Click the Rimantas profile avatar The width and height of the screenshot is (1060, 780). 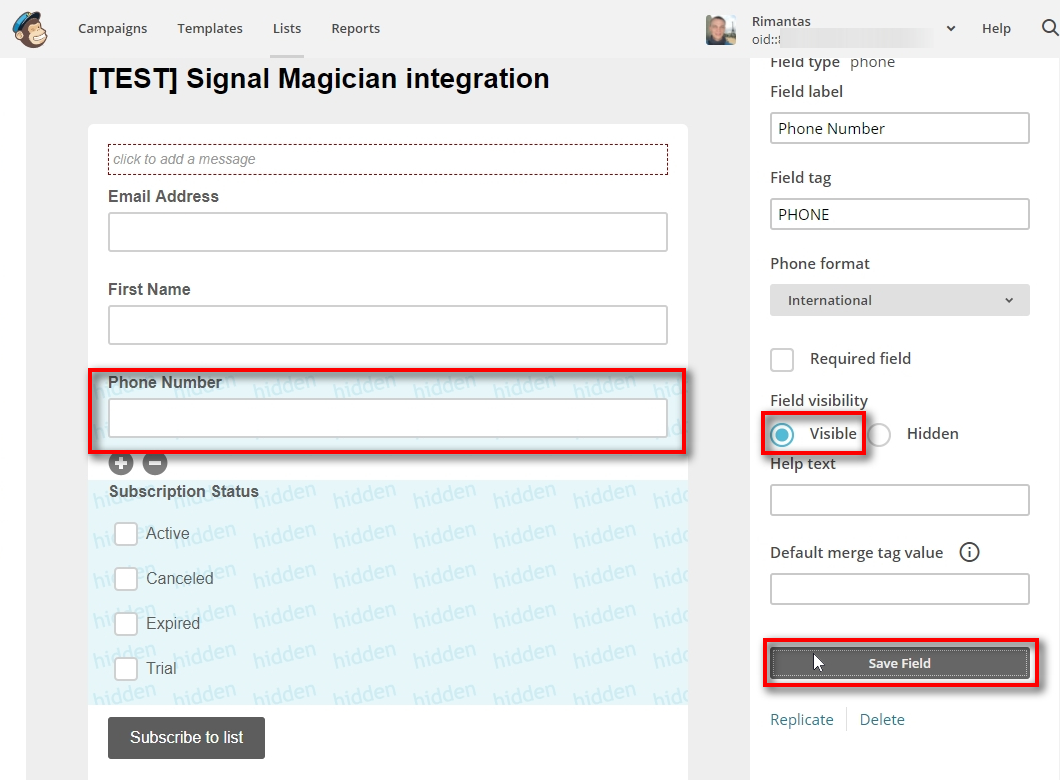[x=721, y=29]
